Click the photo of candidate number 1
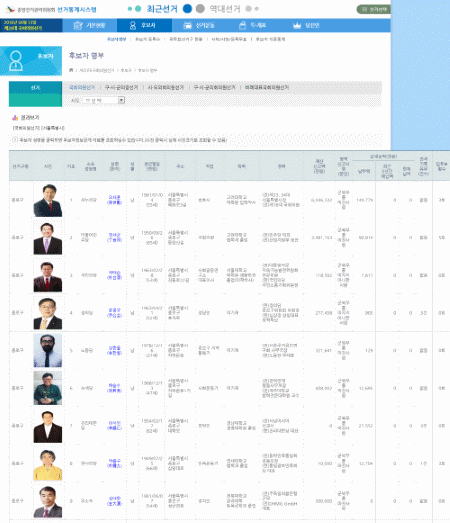 click(48, 200)
